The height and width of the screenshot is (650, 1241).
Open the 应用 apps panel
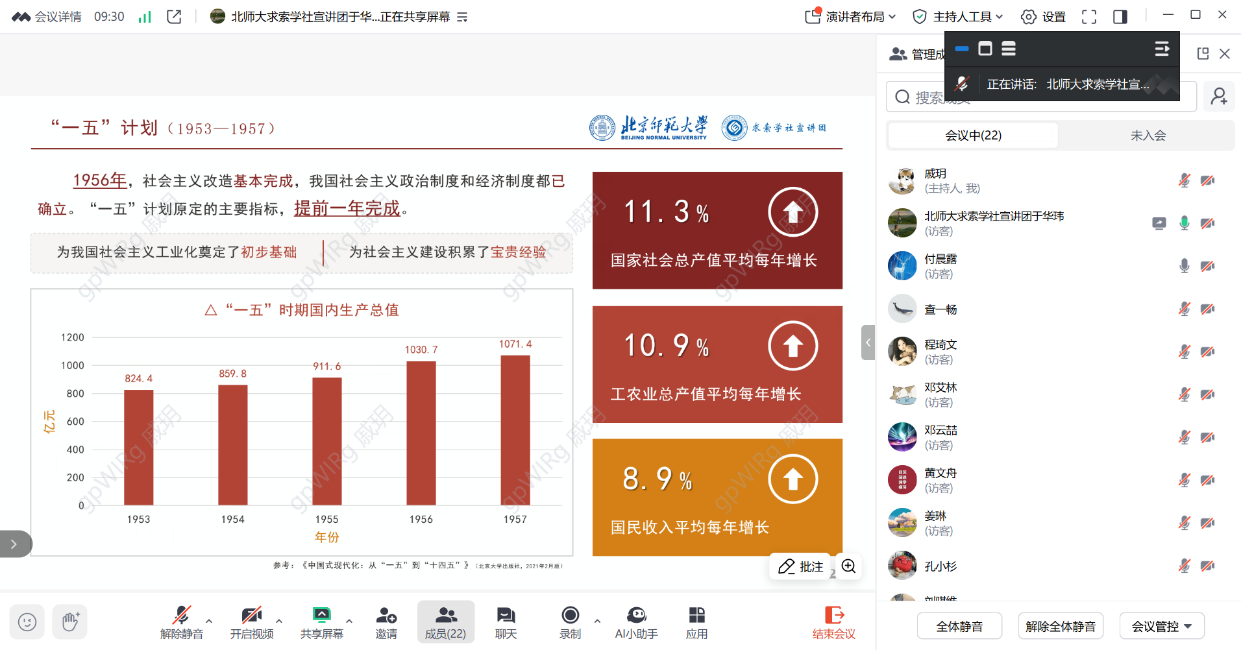[x=697, y=622]
